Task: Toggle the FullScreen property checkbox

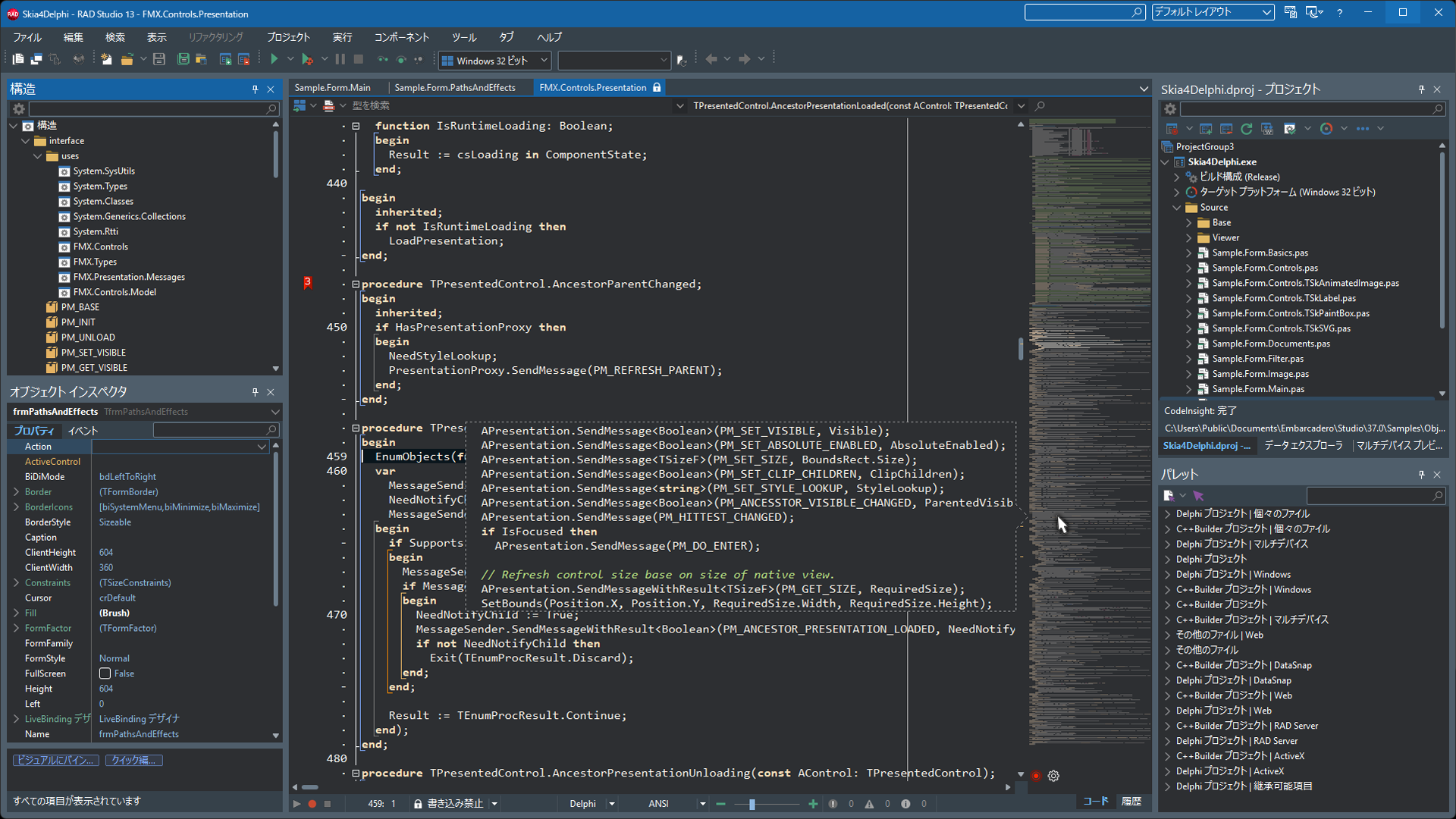Action: coord(105,673)
